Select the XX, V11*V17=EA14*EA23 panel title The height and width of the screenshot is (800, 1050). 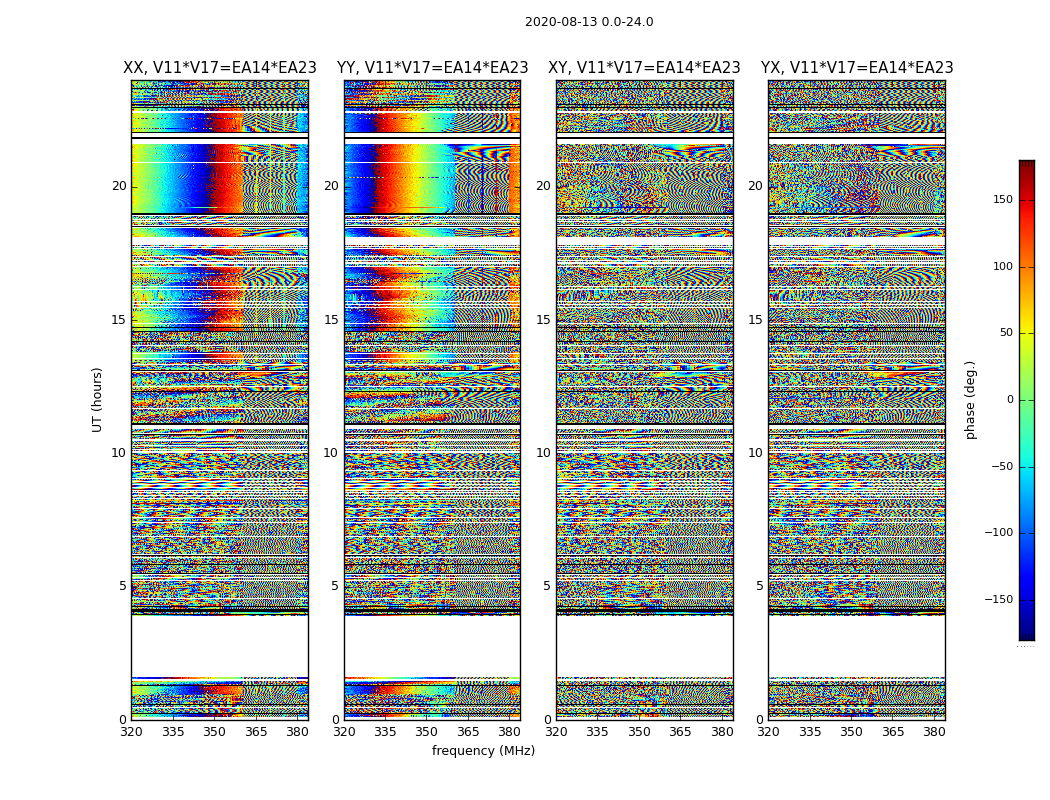[220, 68]
